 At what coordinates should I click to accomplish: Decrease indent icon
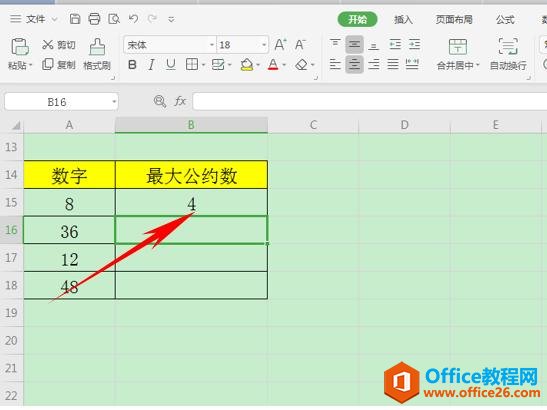[395, 44]
